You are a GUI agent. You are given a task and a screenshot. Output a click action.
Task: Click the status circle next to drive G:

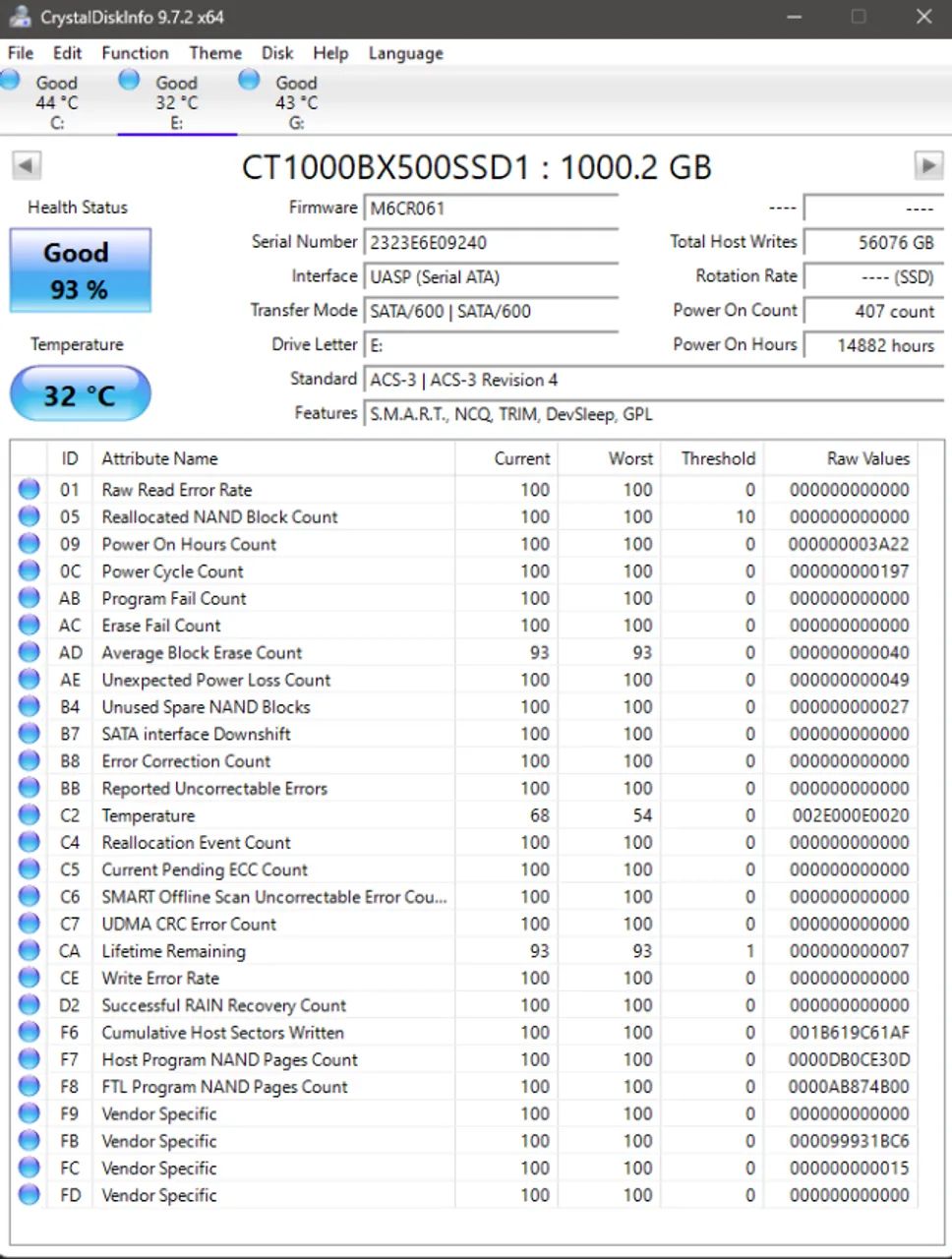[248, 80]
